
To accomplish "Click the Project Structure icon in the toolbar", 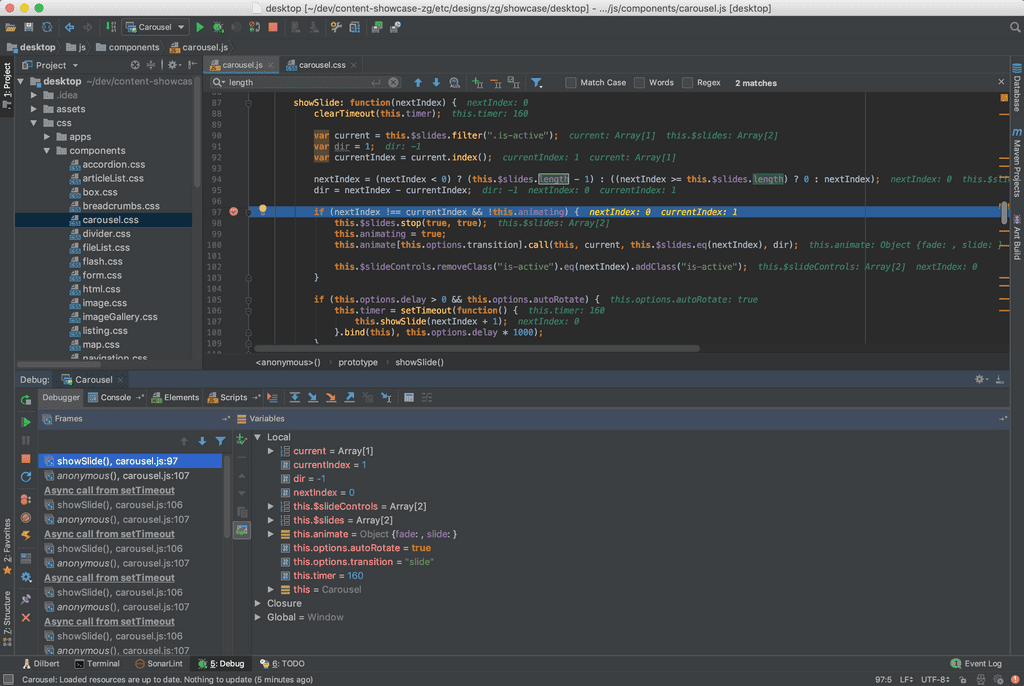I will tap(354, 27).
